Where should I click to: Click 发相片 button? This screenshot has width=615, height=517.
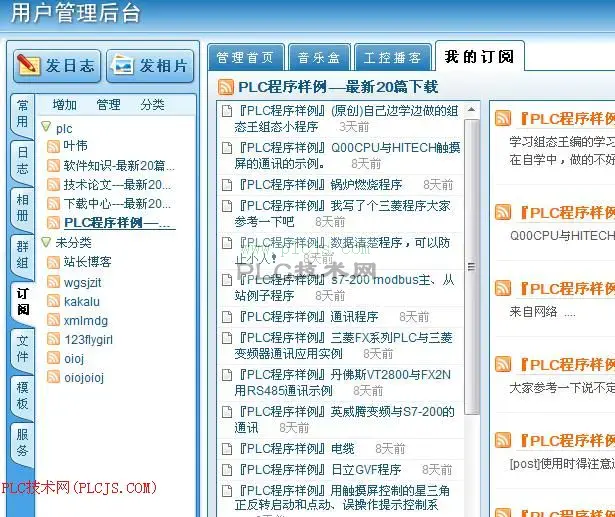[151, 66]
